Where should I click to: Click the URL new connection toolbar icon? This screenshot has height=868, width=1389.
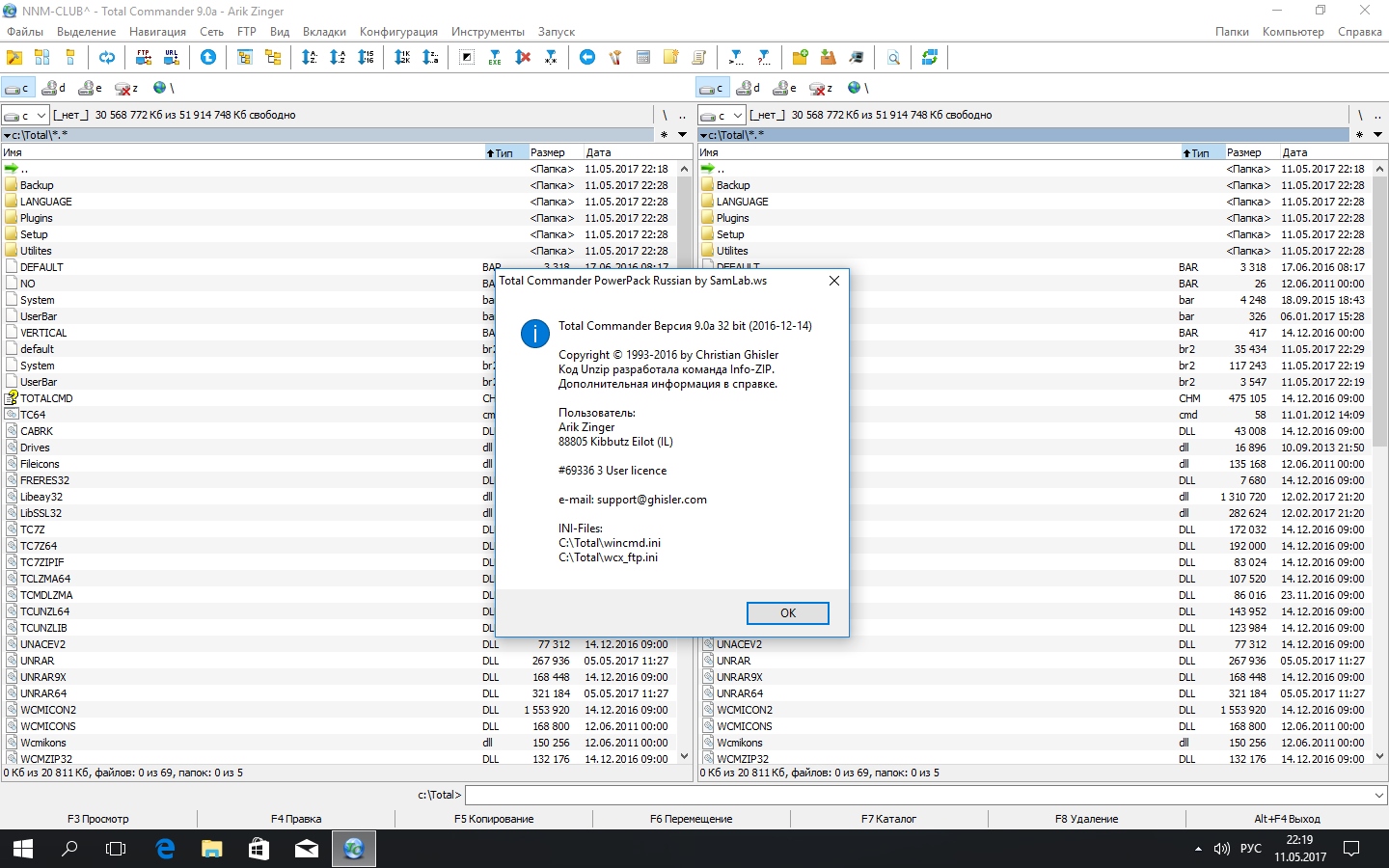click(x=172, y=58)
